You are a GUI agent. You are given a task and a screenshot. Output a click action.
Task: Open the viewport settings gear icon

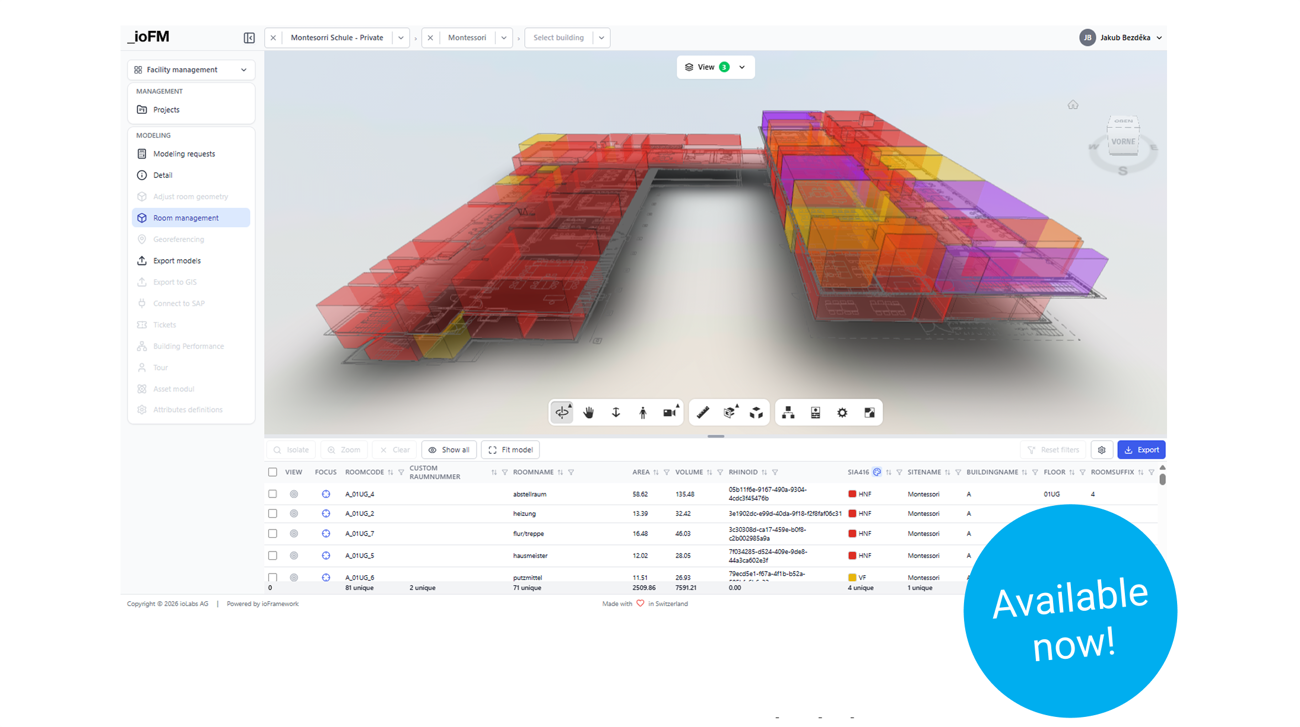click(x=843, y=411)
